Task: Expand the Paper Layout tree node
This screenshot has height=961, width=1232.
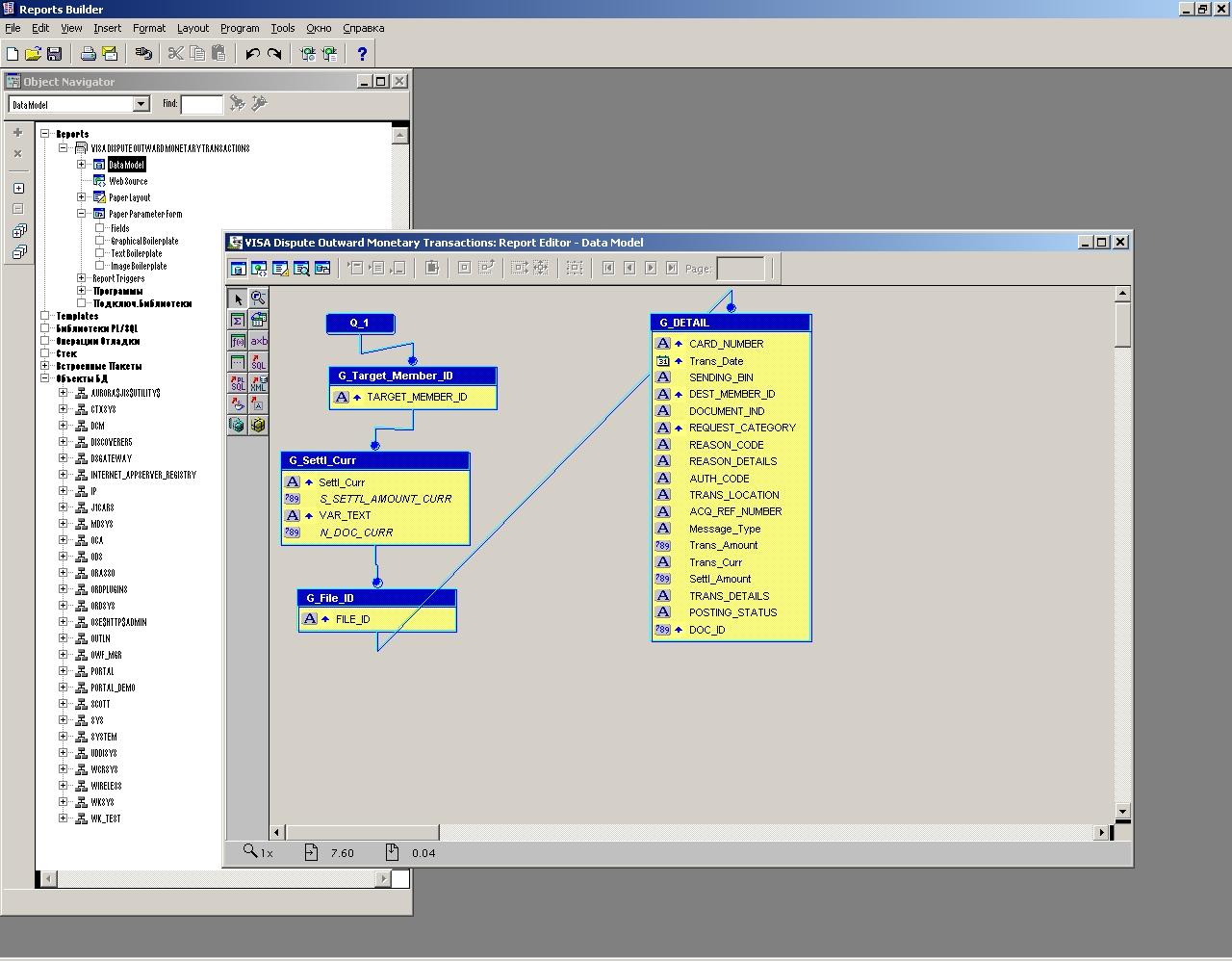Action: 82,197
